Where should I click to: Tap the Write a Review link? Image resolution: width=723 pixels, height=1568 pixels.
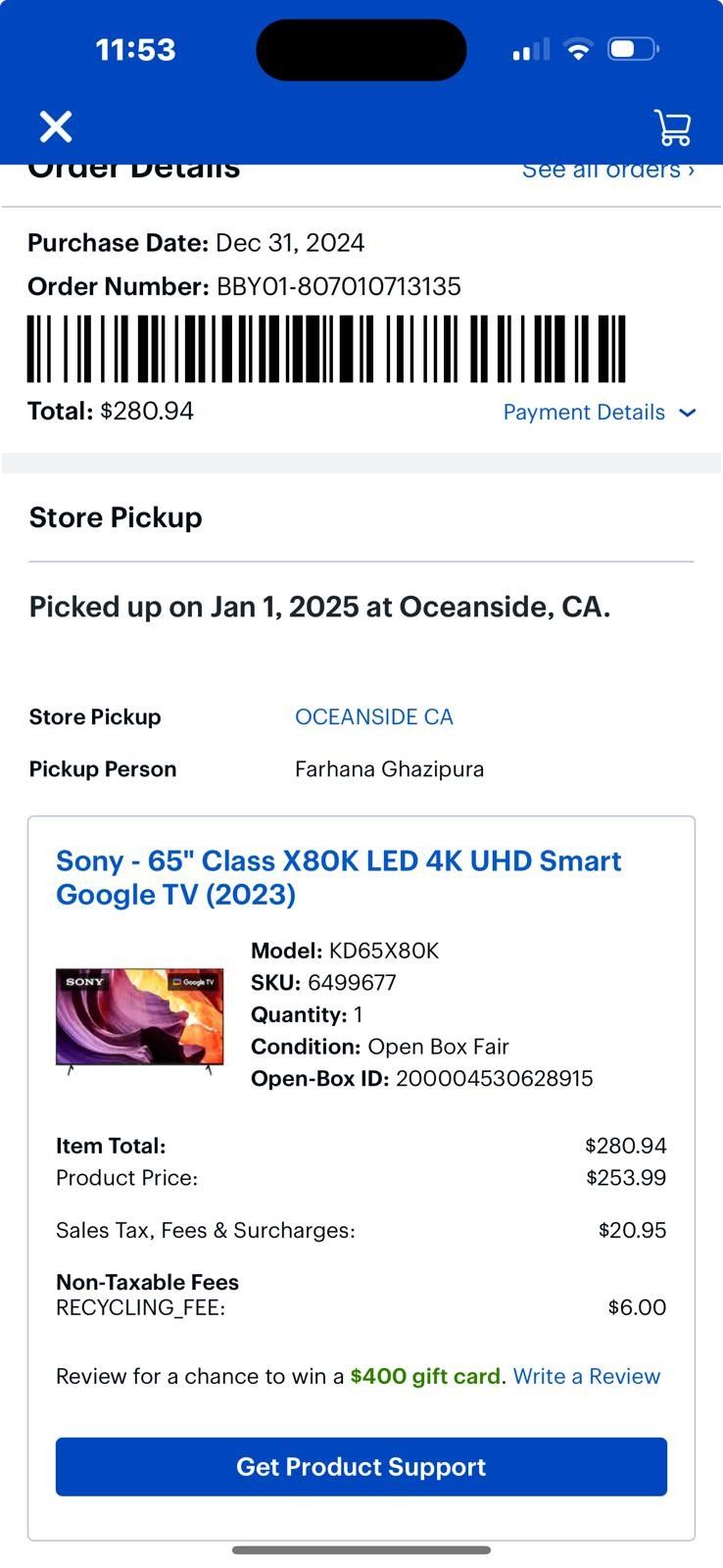[x=587, y=1377]
